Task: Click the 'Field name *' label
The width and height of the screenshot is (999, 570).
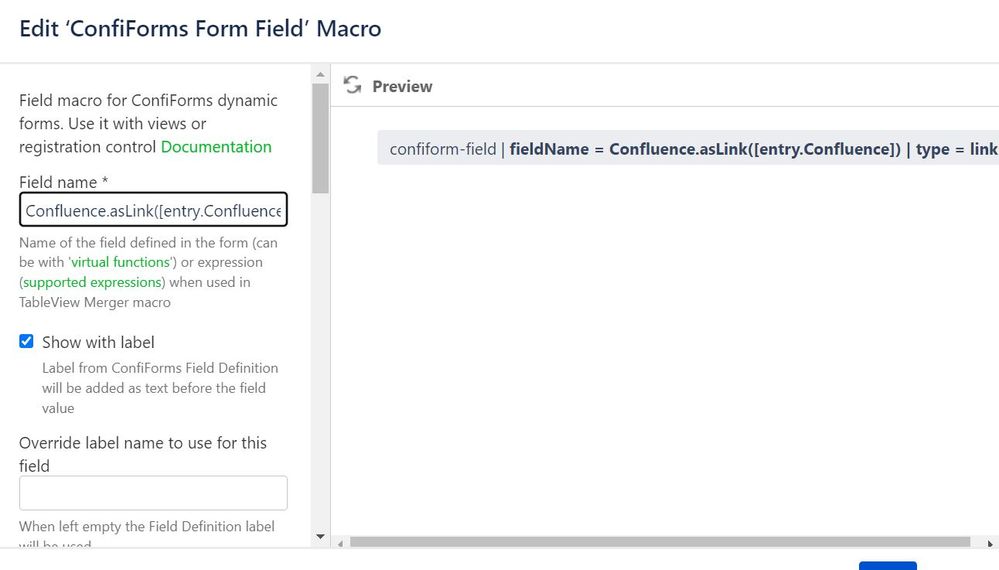Action: pyautogui.click(x=64, y=182)
